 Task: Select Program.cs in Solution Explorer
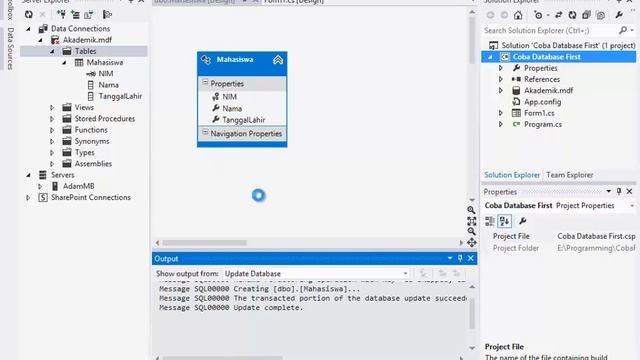point(542,124)
